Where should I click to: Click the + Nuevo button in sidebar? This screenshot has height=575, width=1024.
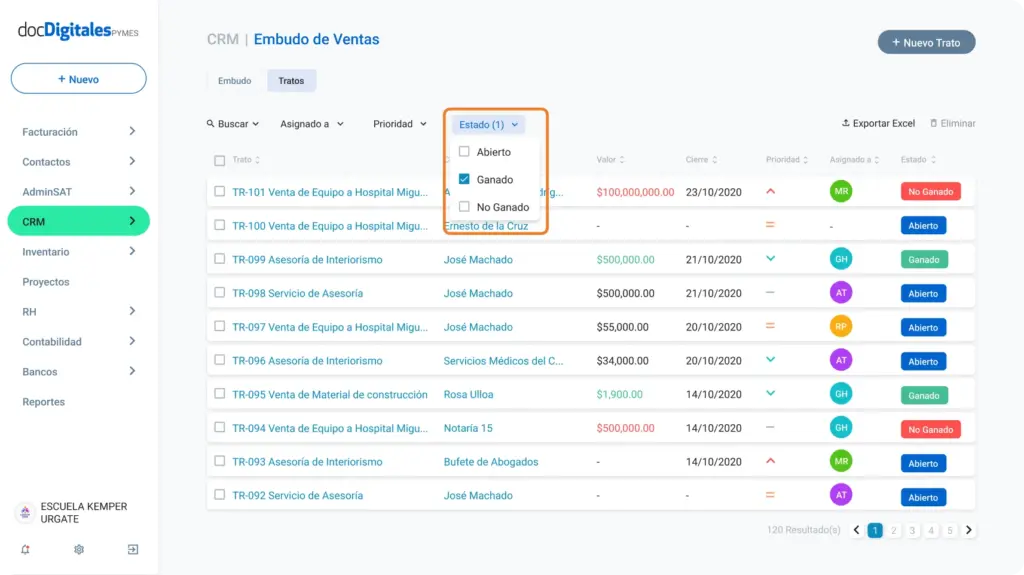tap(78, 78)
